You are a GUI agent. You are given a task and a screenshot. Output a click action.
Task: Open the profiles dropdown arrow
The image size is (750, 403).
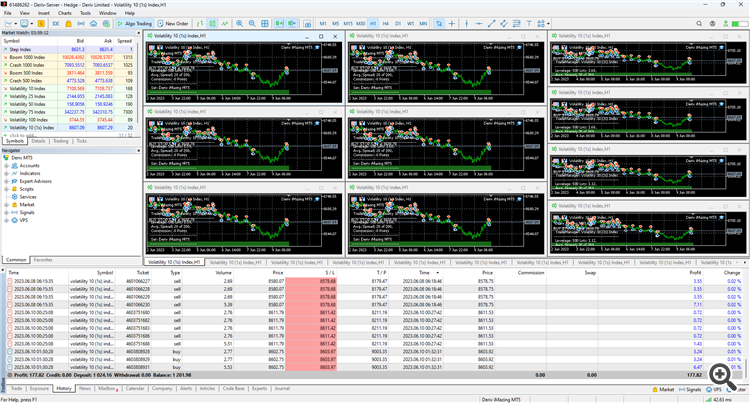(x=32, y=23)
